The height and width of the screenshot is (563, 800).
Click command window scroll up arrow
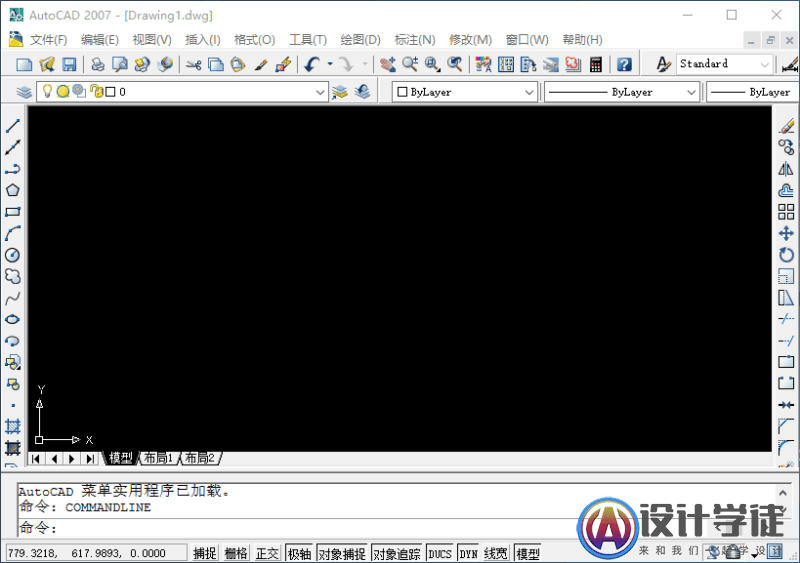pos(782,493)
